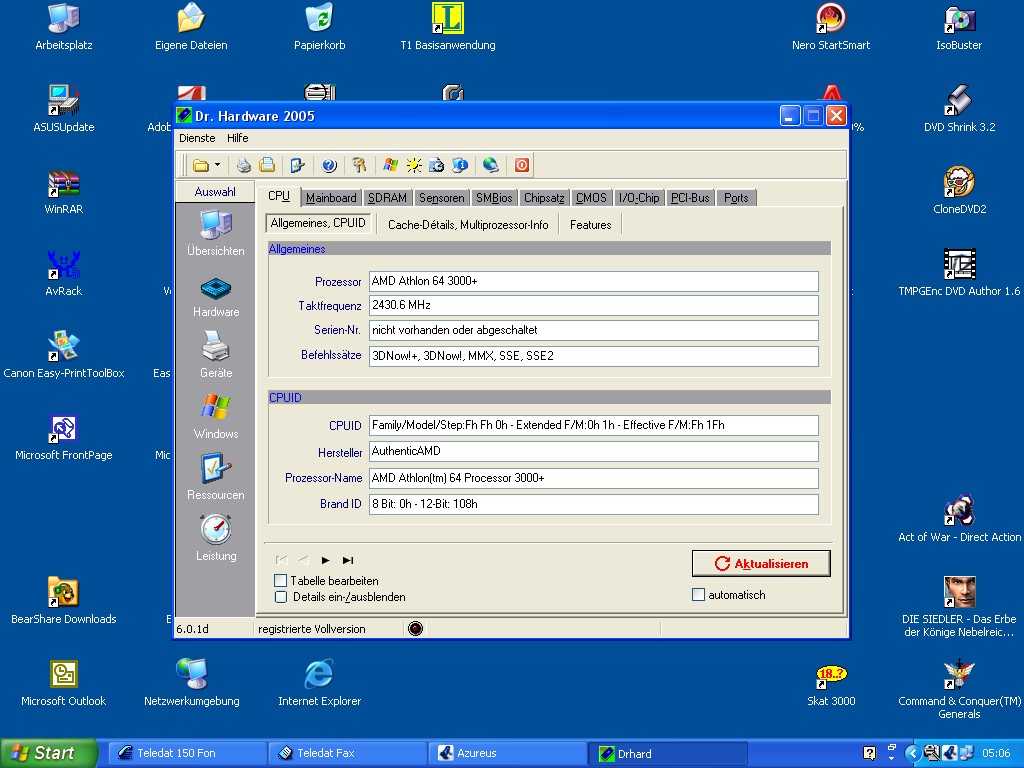Switch to the I/O-Chip tab
The width and height of the screenshot is (1024, 768).
(639, 198)
